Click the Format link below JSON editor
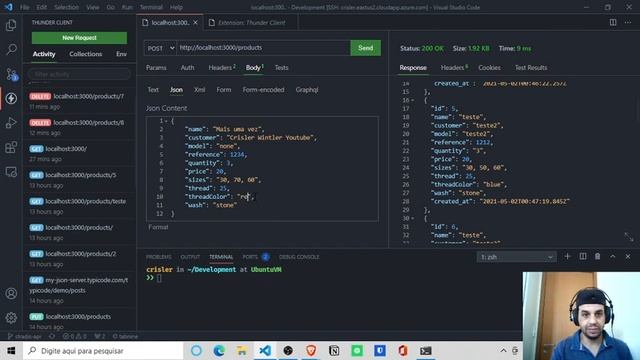Screen dimensions: 640x360 [158, 227]
